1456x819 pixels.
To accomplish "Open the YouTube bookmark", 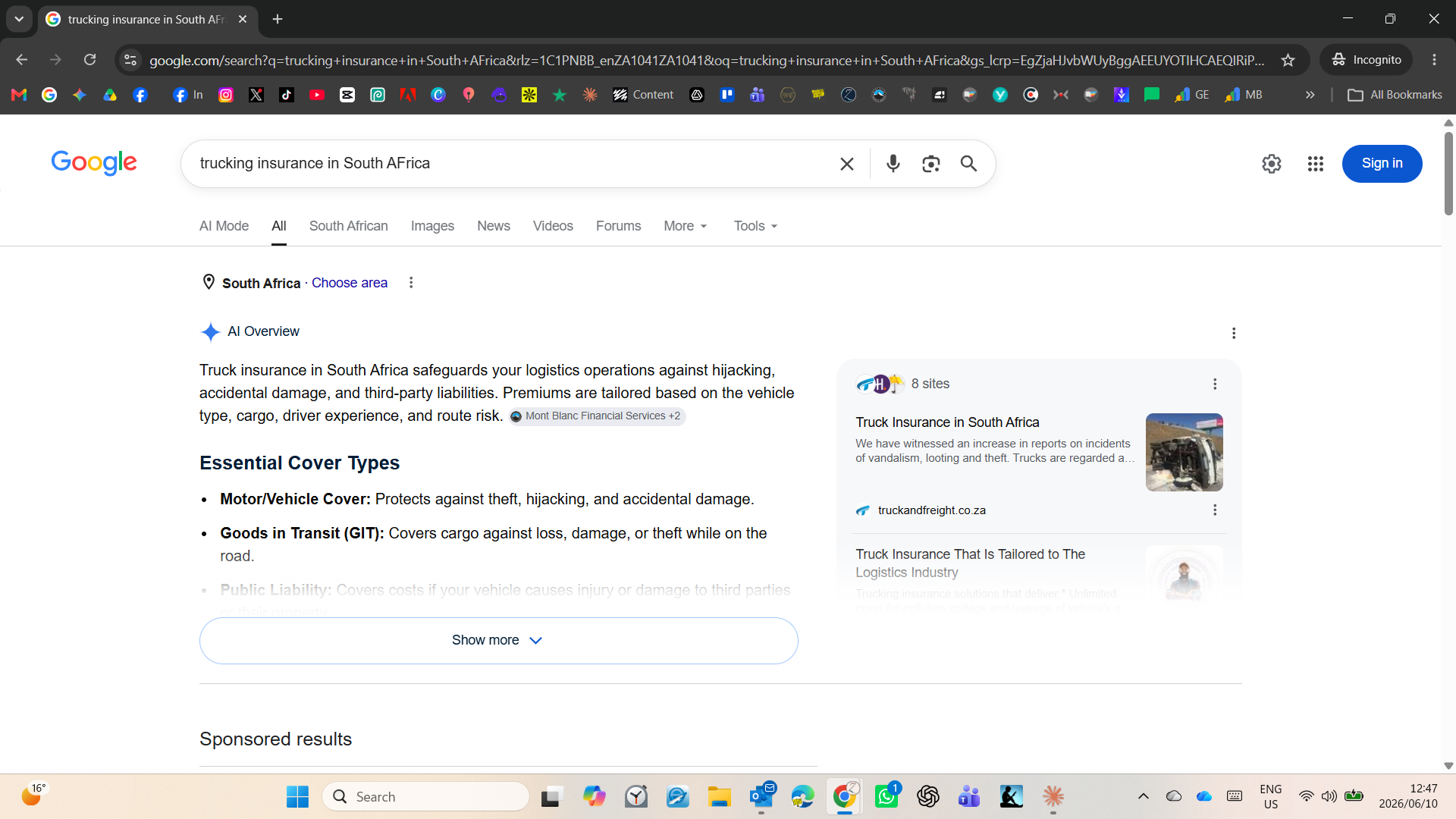I will pos(317,95).
